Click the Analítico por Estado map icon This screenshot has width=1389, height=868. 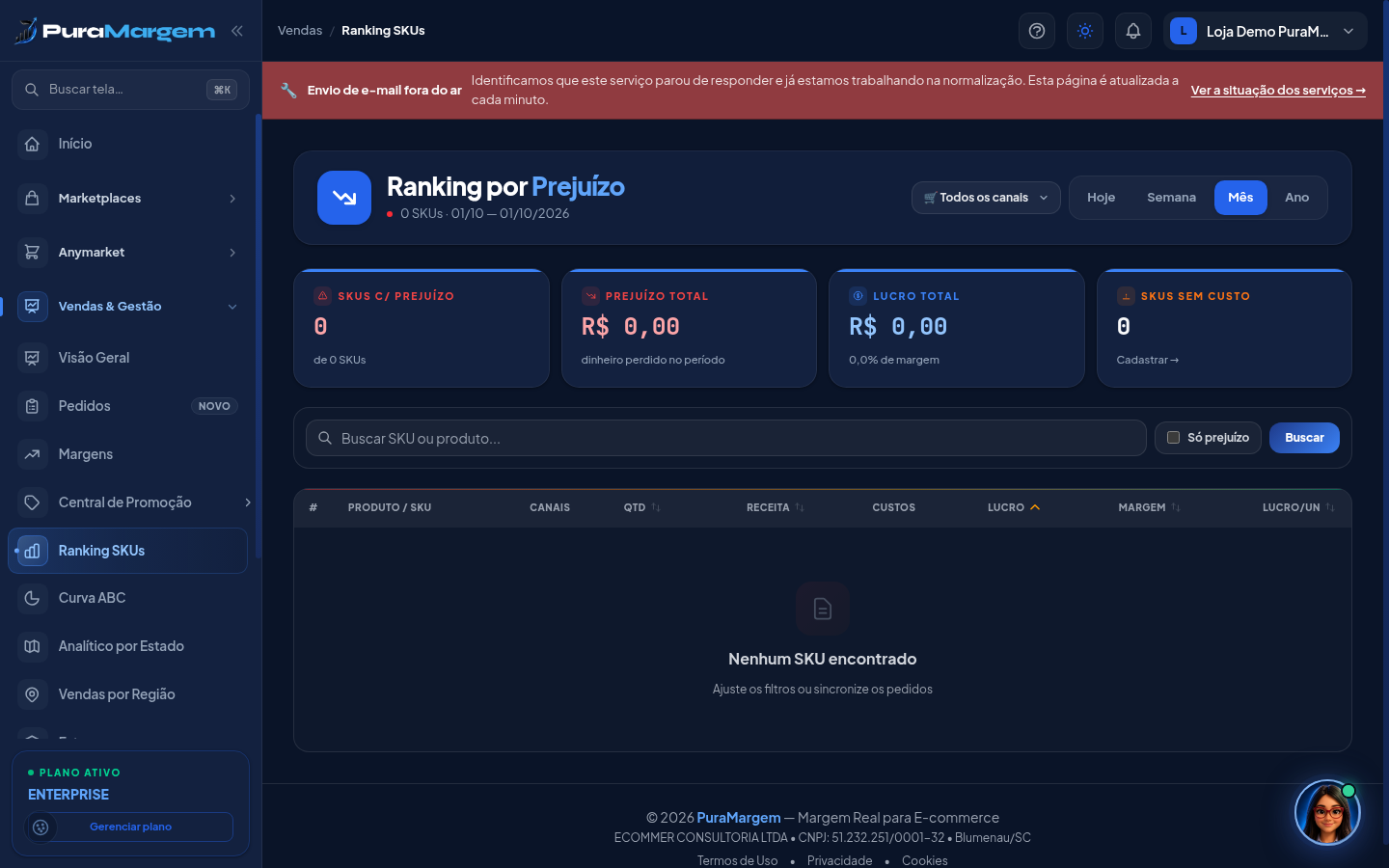tap(32, 646)
